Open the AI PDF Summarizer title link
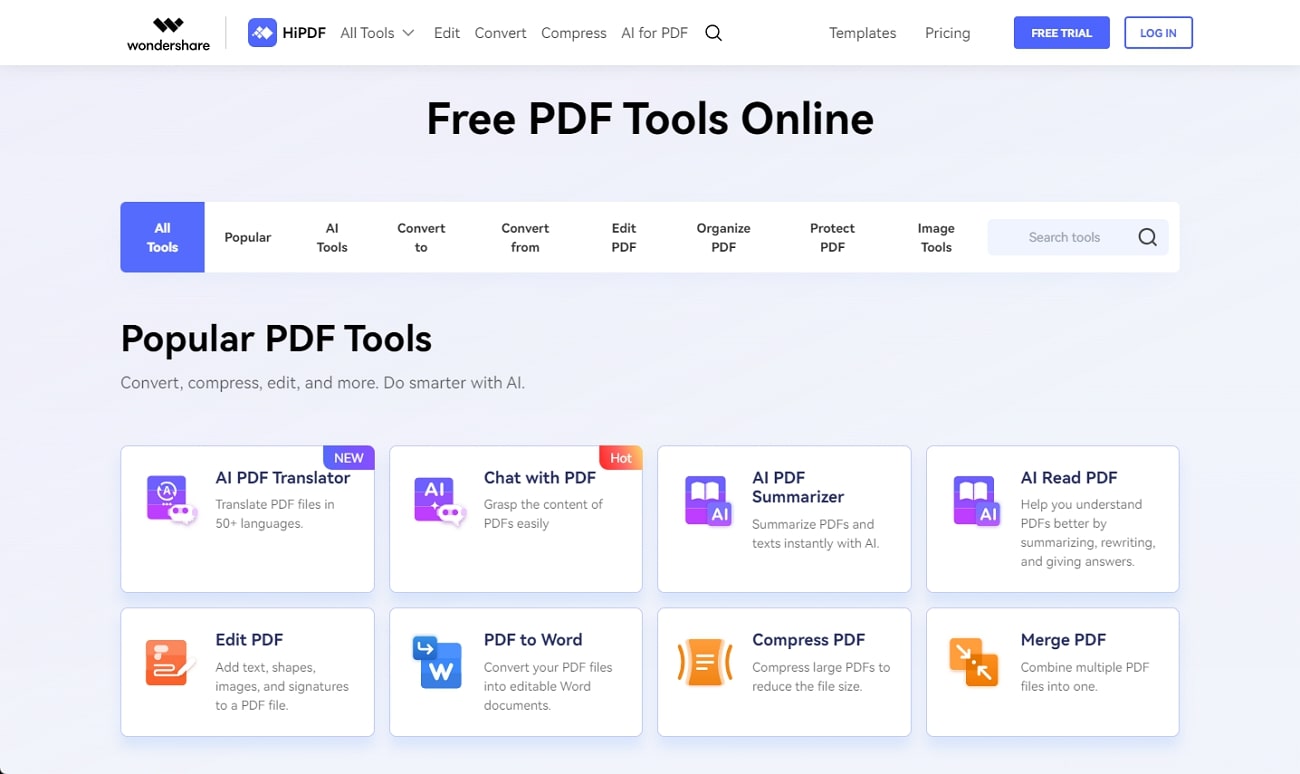Screen dimensions: 1300x774 798,487
